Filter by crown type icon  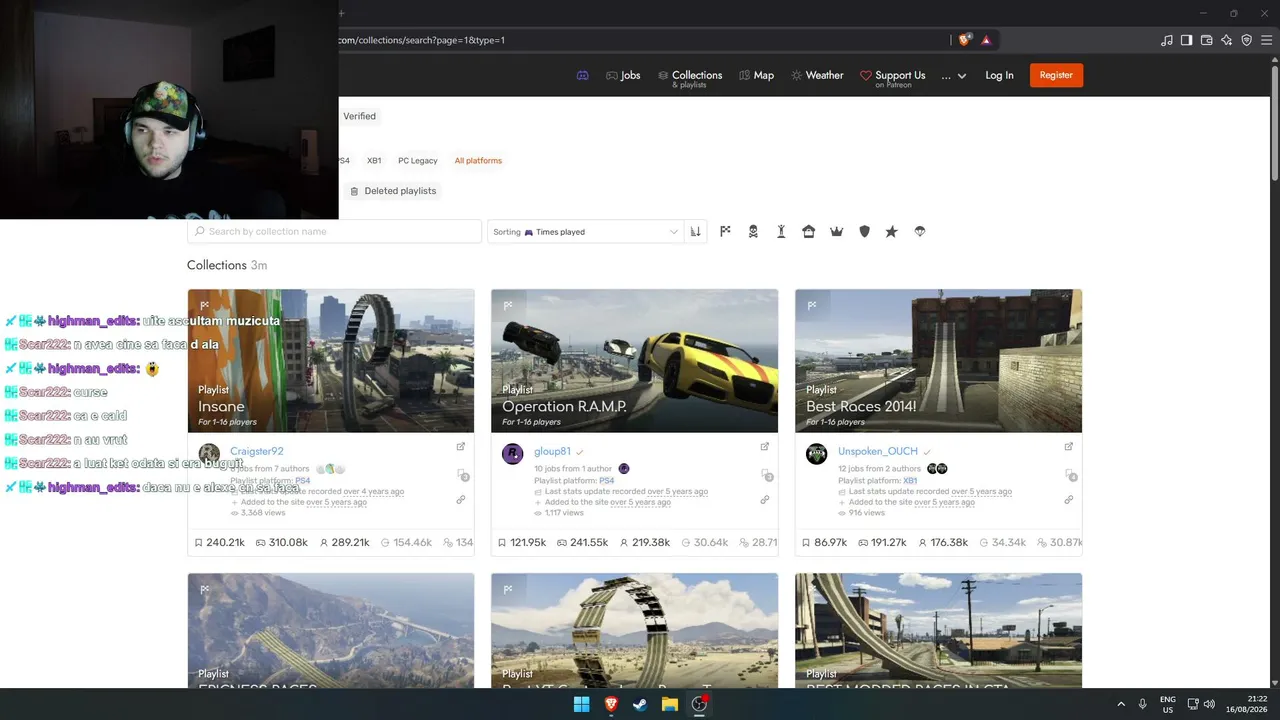837,232
